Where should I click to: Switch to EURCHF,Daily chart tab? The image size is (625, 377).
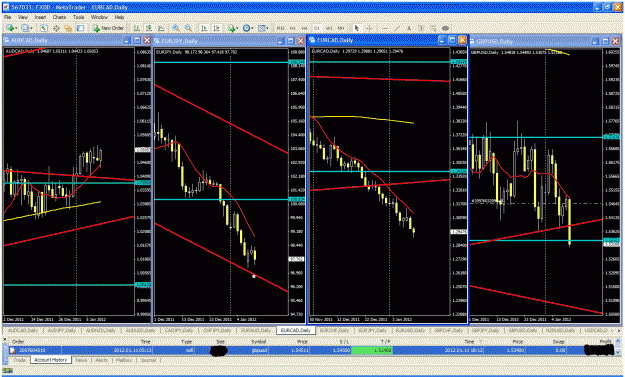tap(334, 330)
